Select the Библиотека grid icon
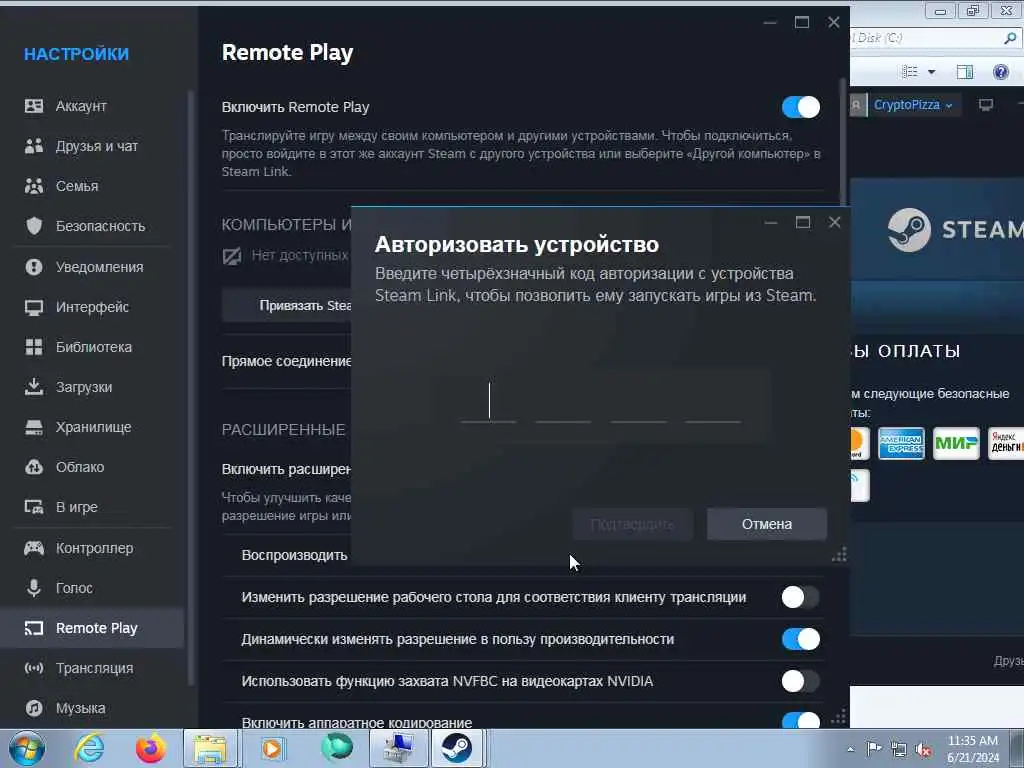Viewport: 1024px width, 768px height. coord(34,347)
